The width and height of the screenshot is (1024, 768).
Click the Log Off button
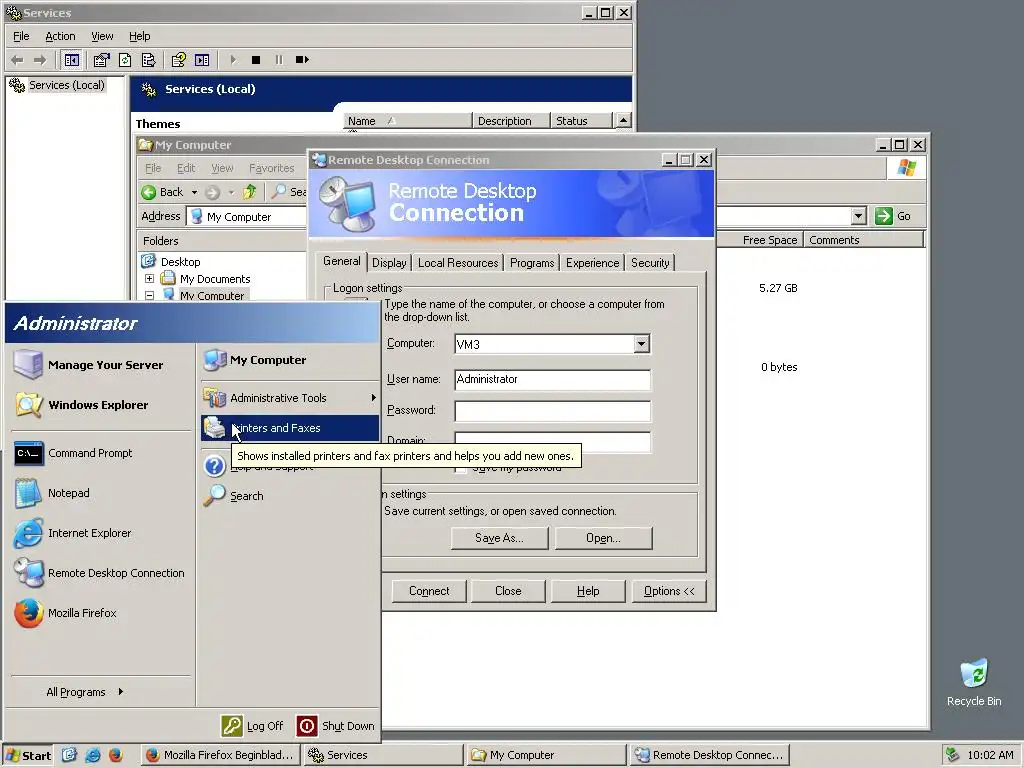click(253, 726)
